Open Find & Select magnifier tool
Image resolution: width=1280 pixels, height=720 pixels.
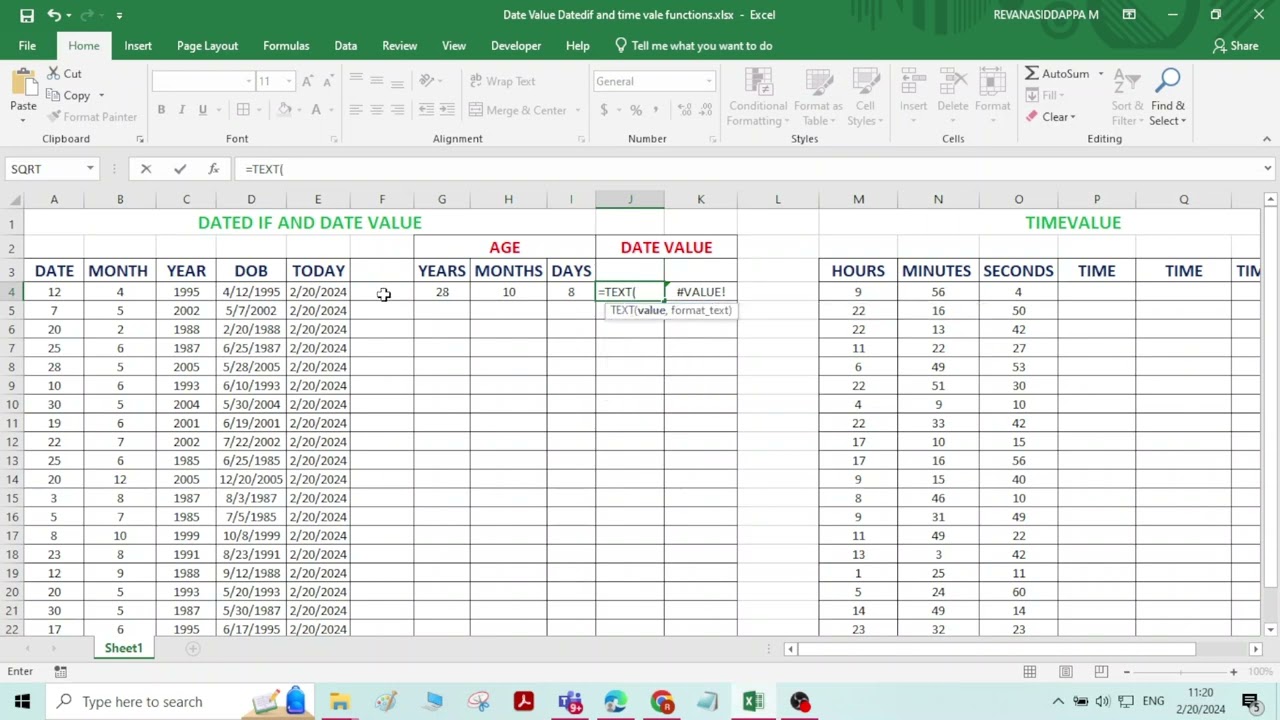pos(1168,99)
